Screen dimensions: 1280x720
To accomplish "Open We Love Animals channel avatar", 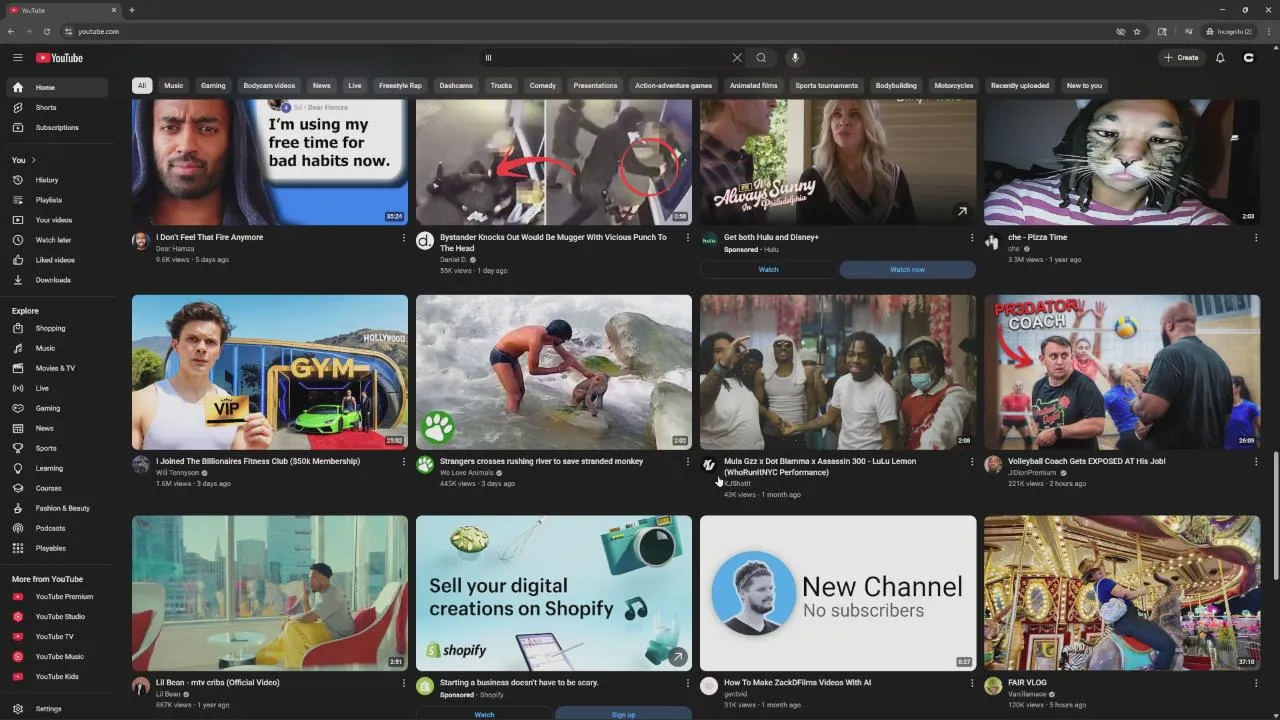I will click(x=425, y=464).
